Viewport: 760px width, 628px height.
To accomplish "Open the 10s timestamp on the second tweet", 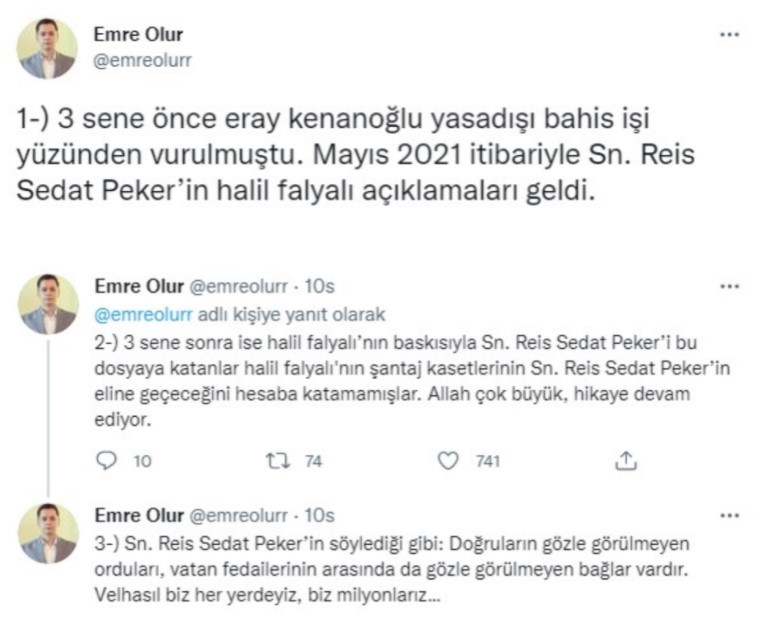I will point(319,286).
